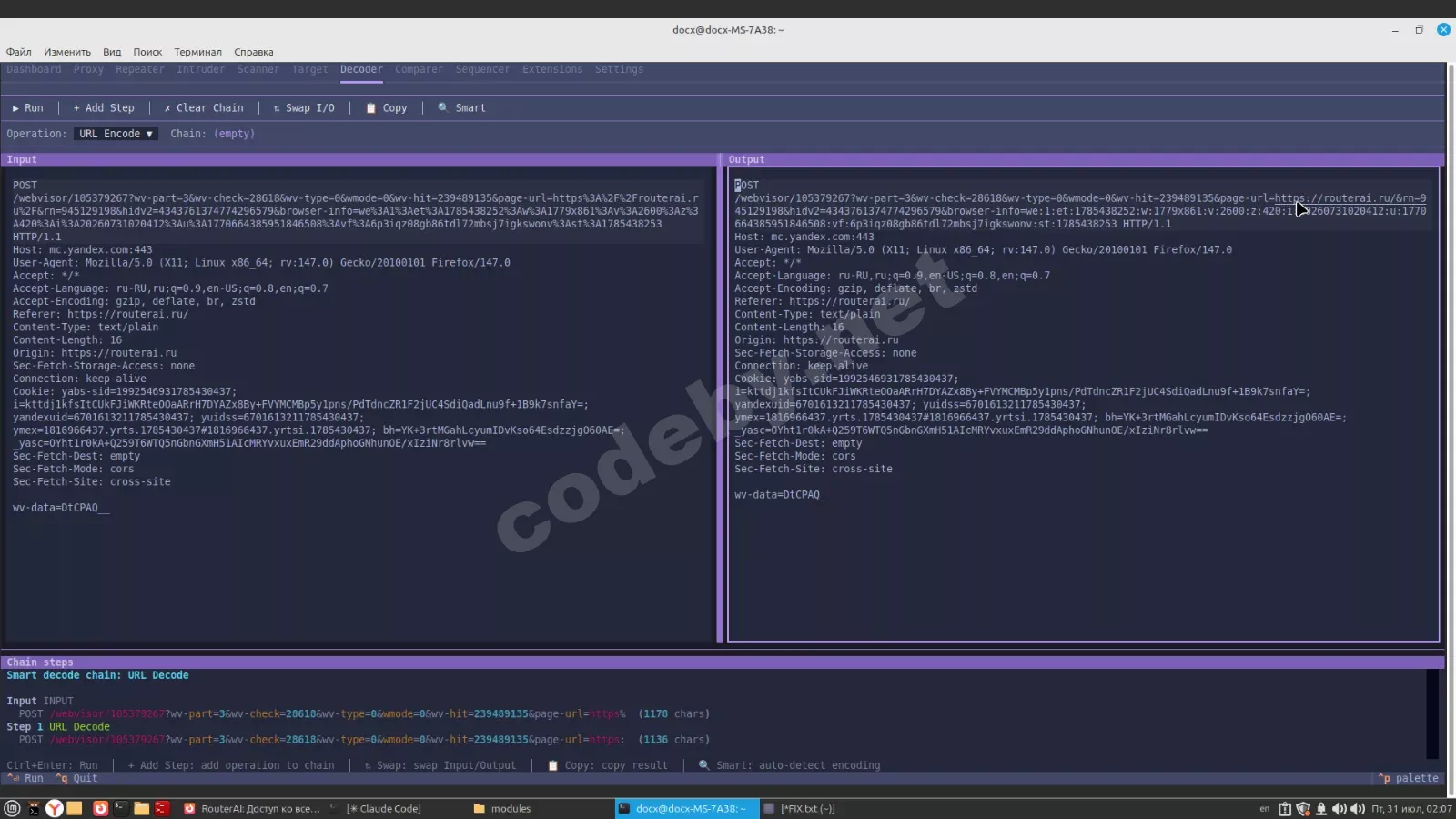Click the en keyboard layout indicator
This screenshot has height=819, width=1456.
[1264, 808]
